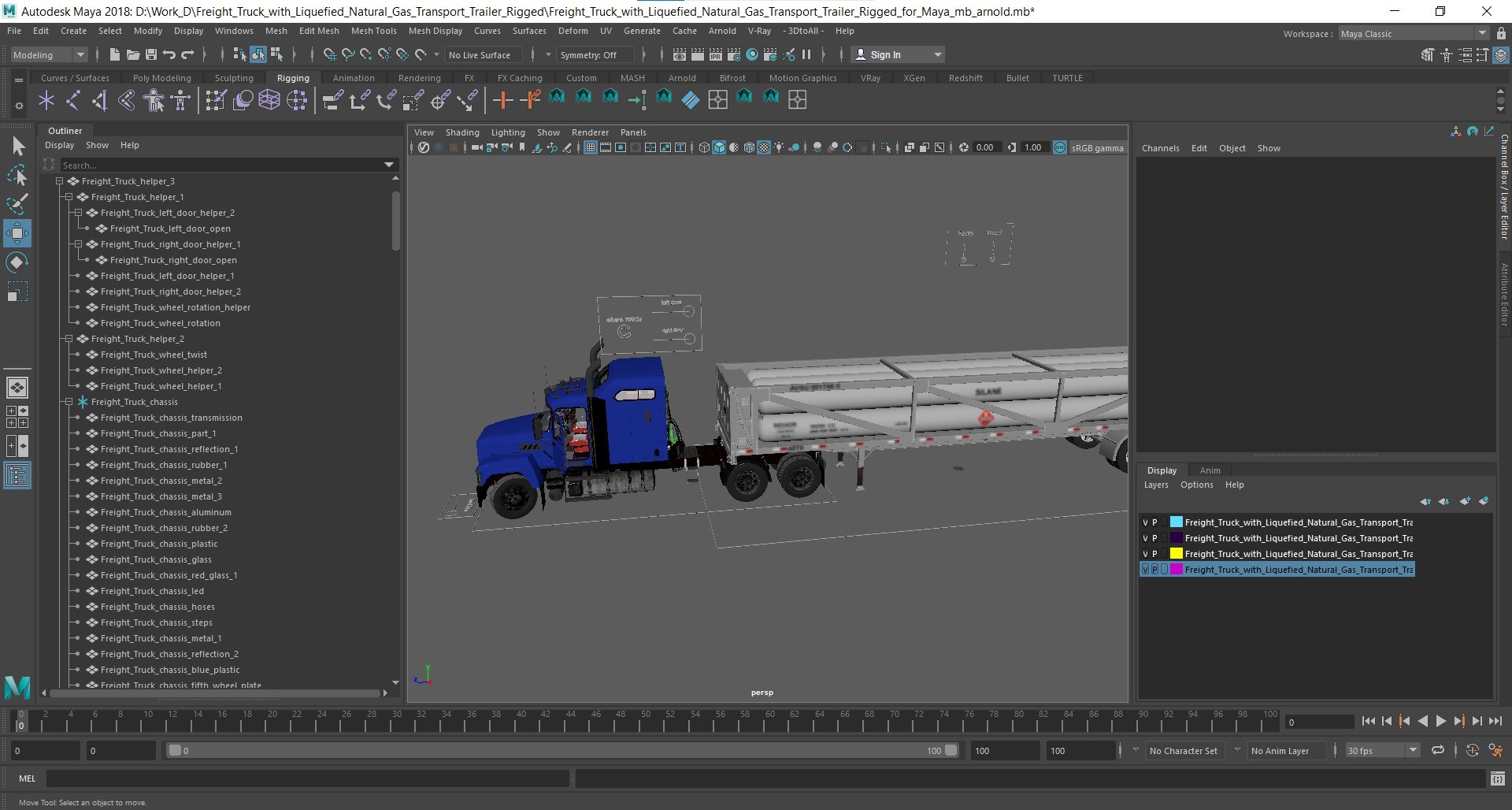
Task: Click the time range slider bar
Action: [x=562, y=751]
